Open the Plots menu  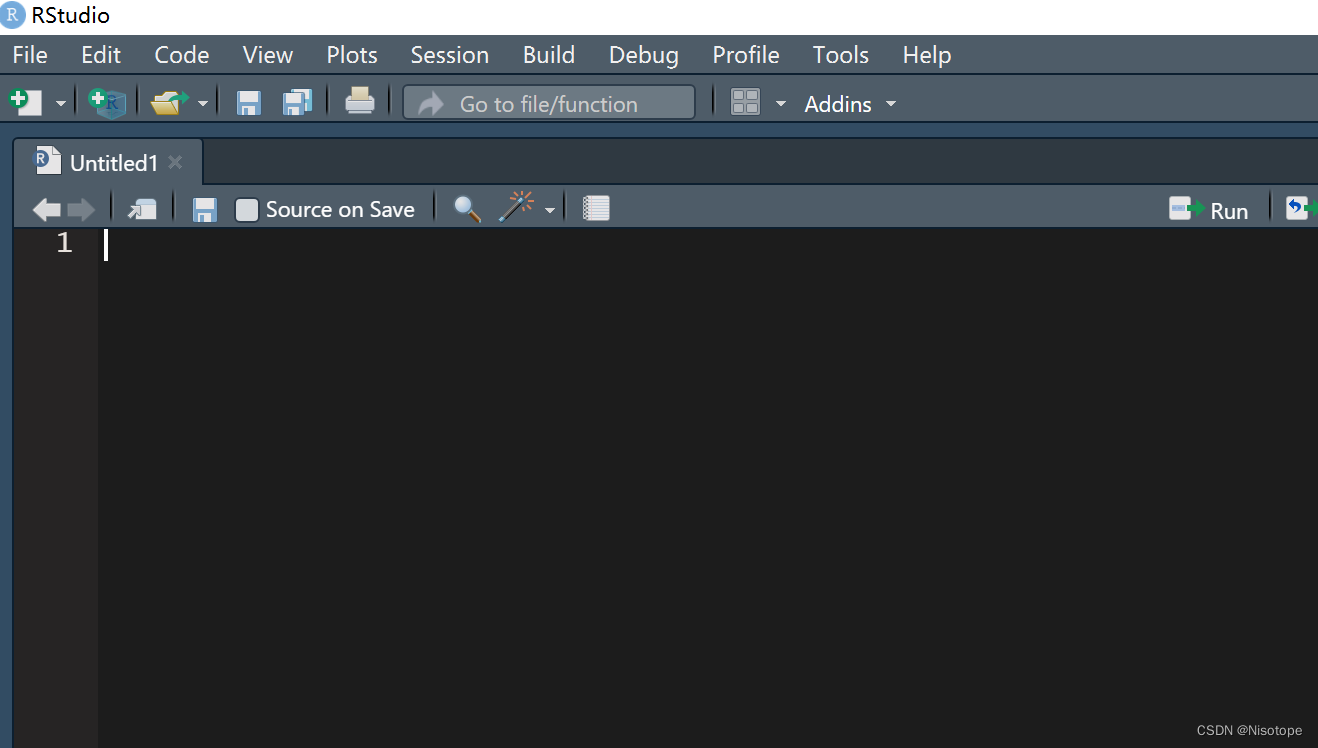tap(352, 55)
